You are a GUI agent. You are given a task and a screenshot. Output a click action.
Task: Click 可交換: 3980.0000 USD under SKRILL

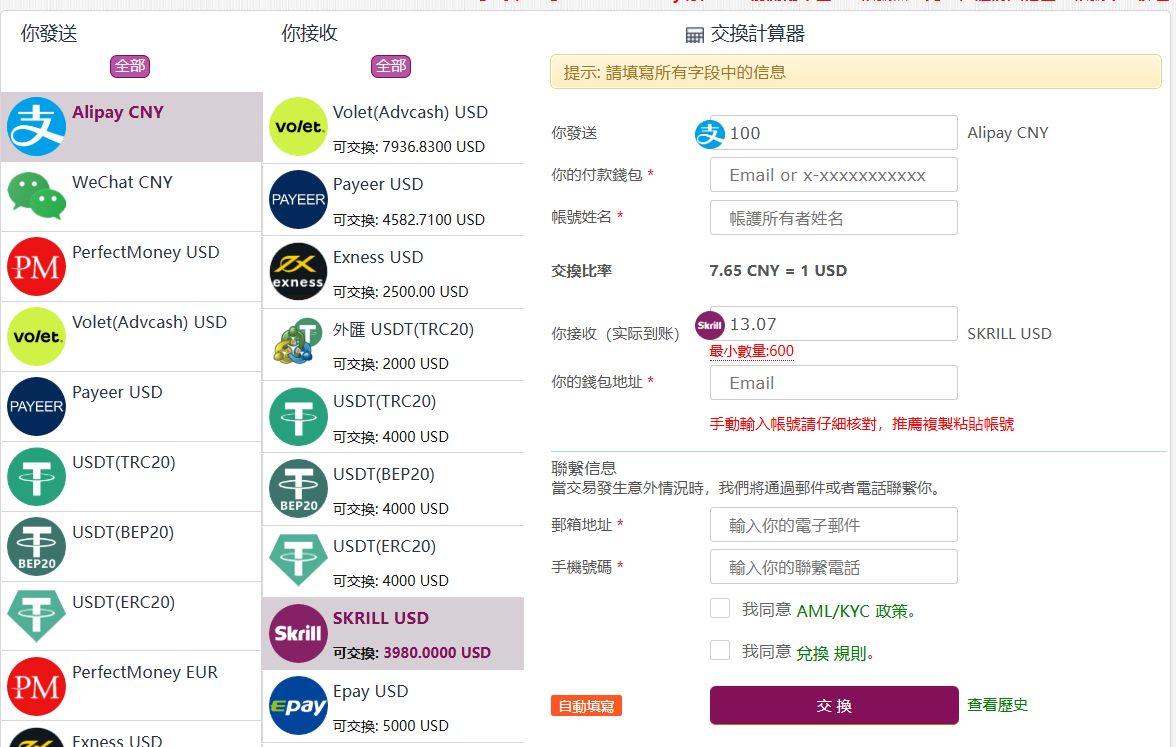tap(412, 653)
